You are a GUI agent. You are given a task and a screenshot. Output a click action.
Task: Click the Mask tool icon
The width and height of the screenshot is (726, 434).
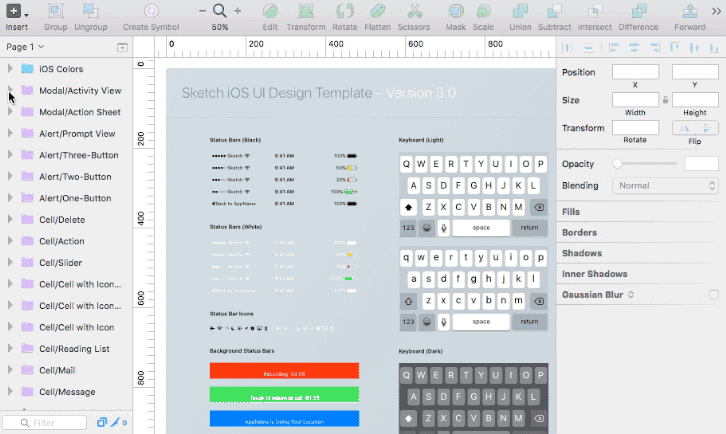[456, 11]
